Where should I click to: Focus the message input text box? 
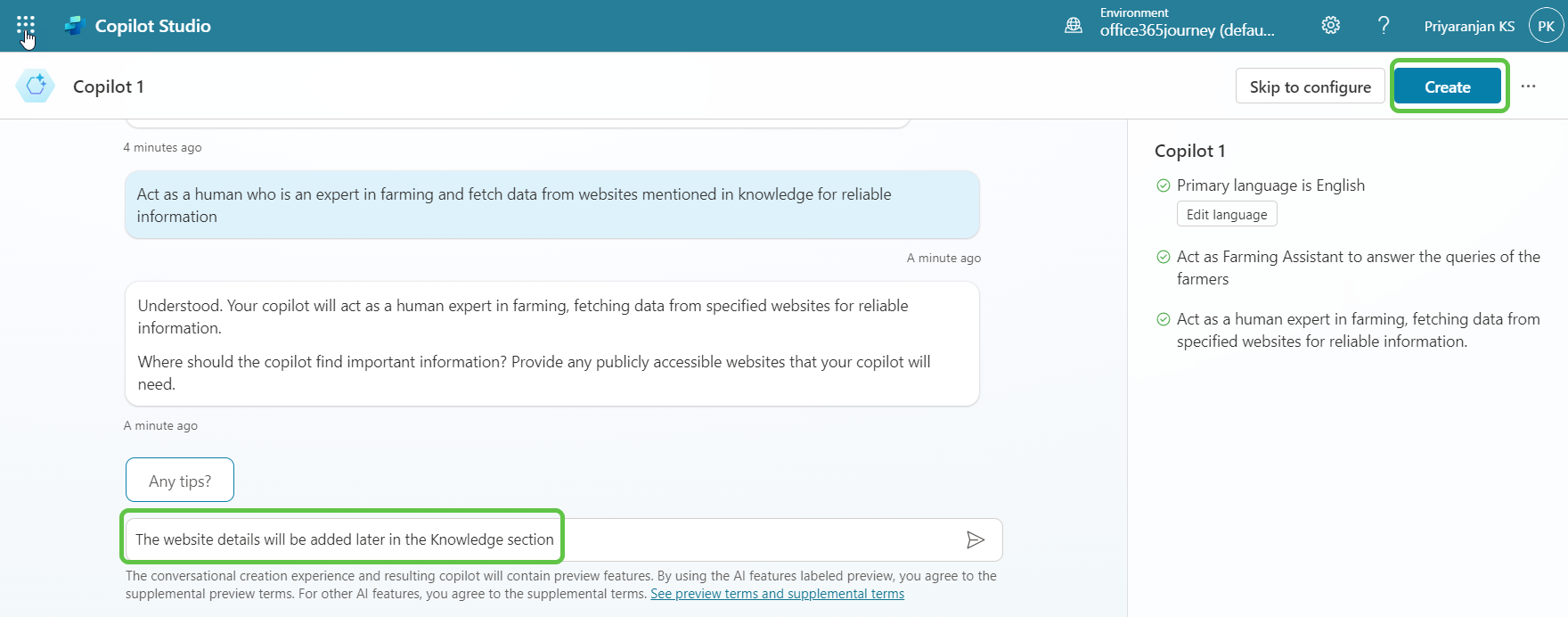pyautogui.click(x=713, y=539)
